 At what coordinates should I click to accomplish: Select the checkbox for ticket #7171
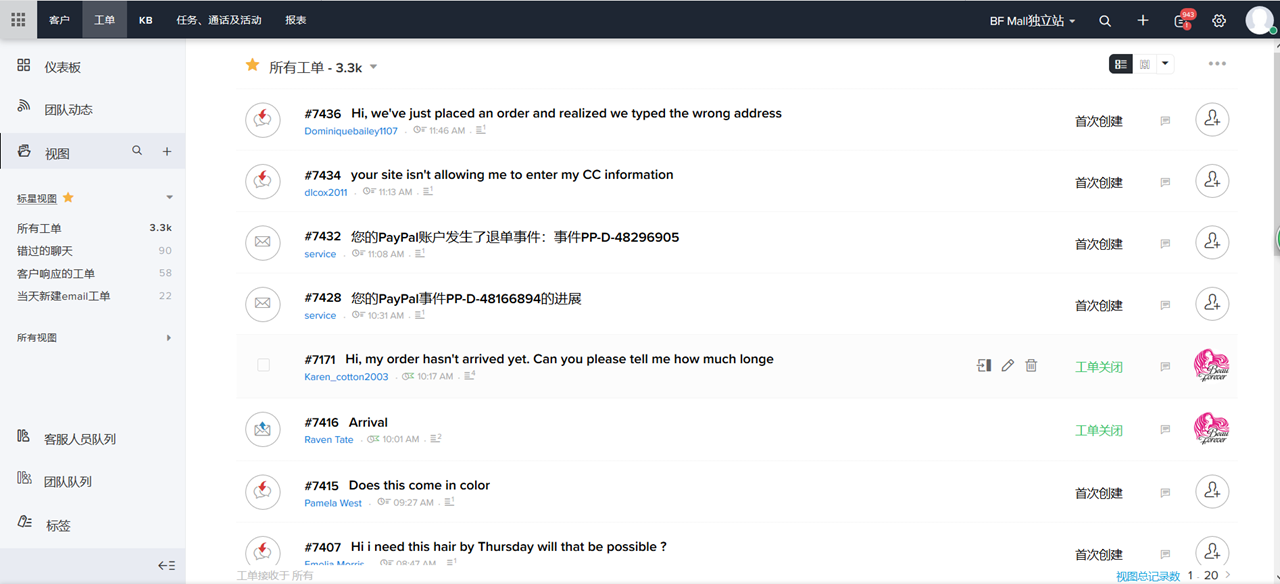[x=263, y=366]
